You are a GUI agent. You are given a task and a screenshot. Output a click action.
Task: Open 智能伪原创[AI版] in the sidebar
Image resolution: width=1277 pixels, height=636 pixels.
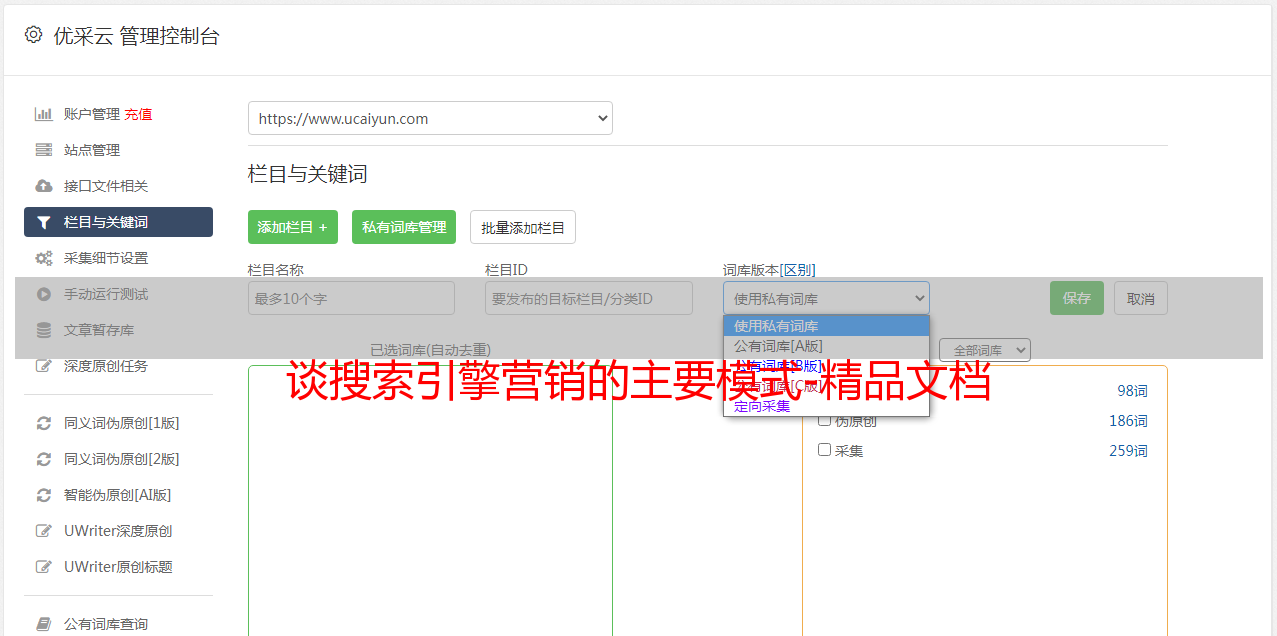point(118,495)
